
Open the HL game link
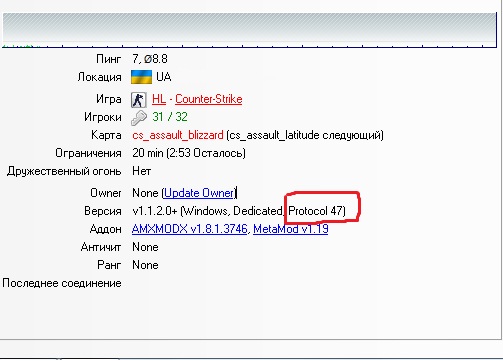click(159, 99)
